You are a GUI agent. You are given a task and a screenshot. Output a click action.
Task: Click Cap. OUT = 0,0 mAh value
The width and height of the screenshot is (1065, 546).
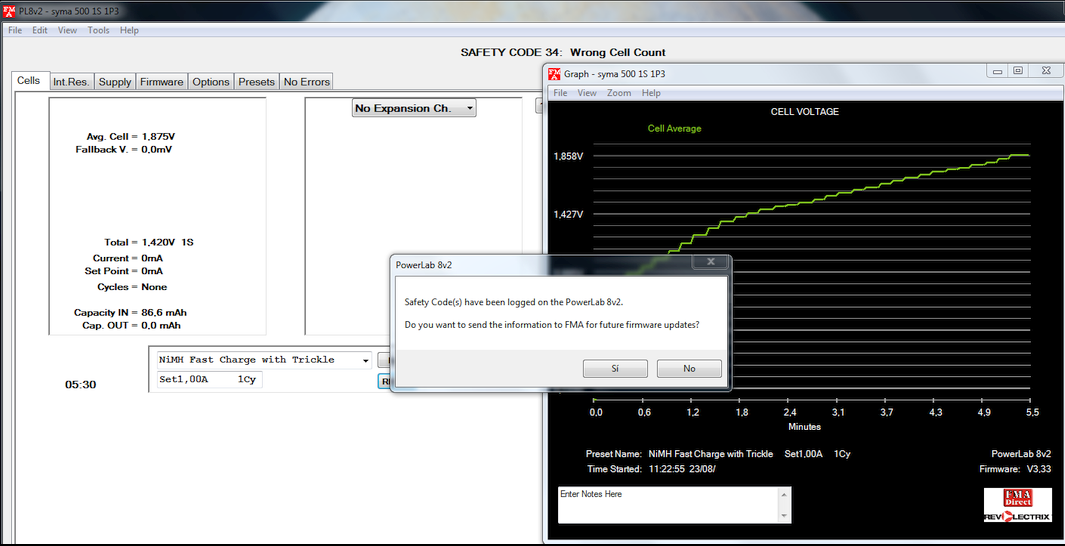click(132, 326)
